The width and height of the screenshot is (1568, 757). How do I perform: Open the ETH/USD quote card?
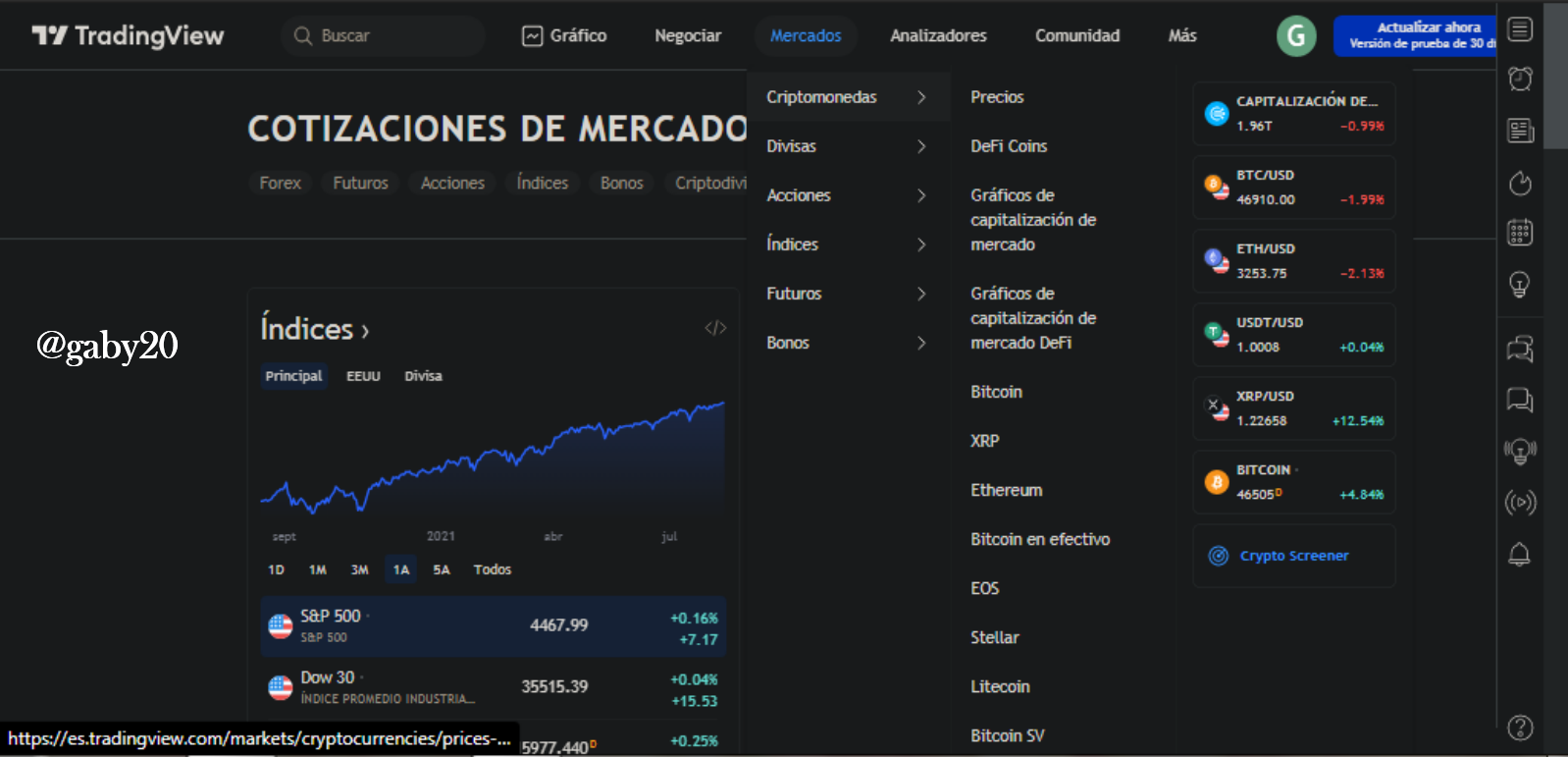click(1294, 261)
